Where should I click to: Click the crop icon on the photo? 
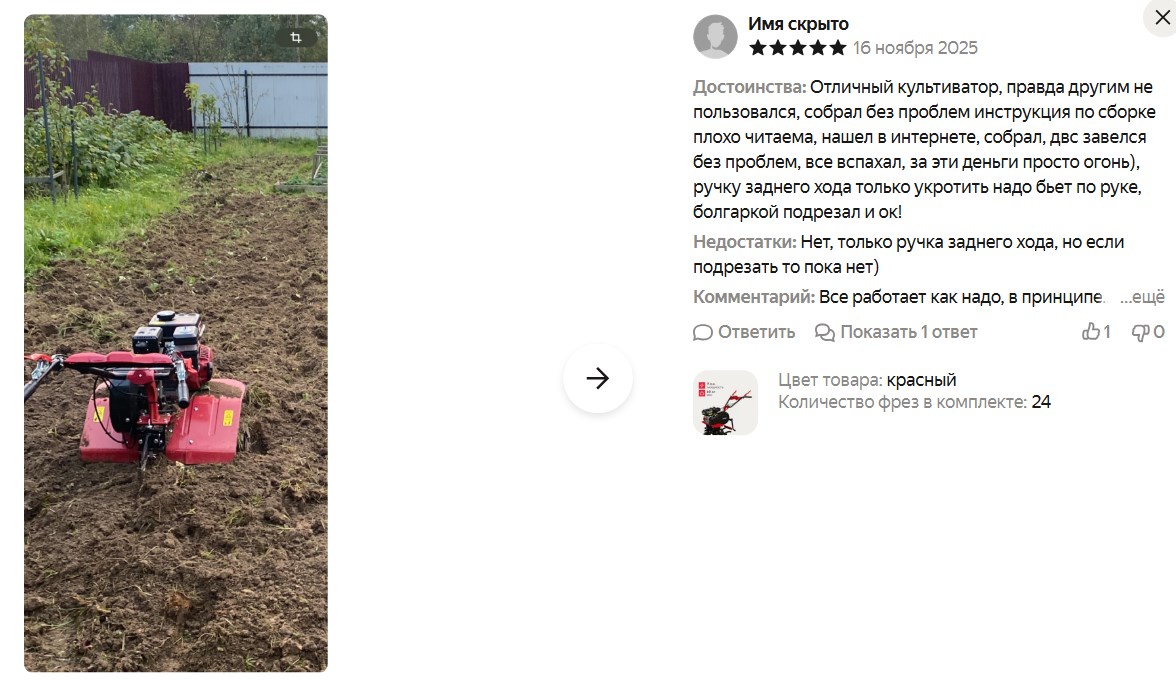296,37
